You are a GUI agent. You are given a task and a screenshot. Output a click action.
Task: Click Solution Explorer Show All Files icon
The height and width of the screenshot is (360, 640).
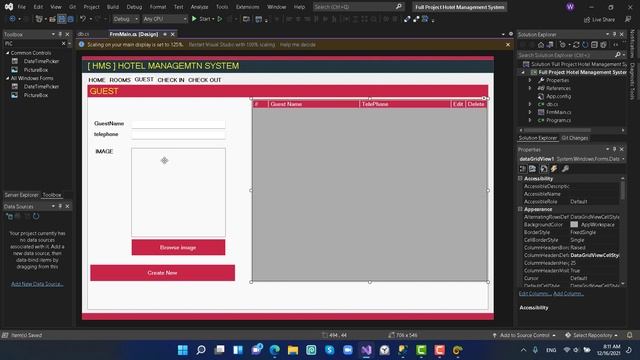(x=603, y=44)
